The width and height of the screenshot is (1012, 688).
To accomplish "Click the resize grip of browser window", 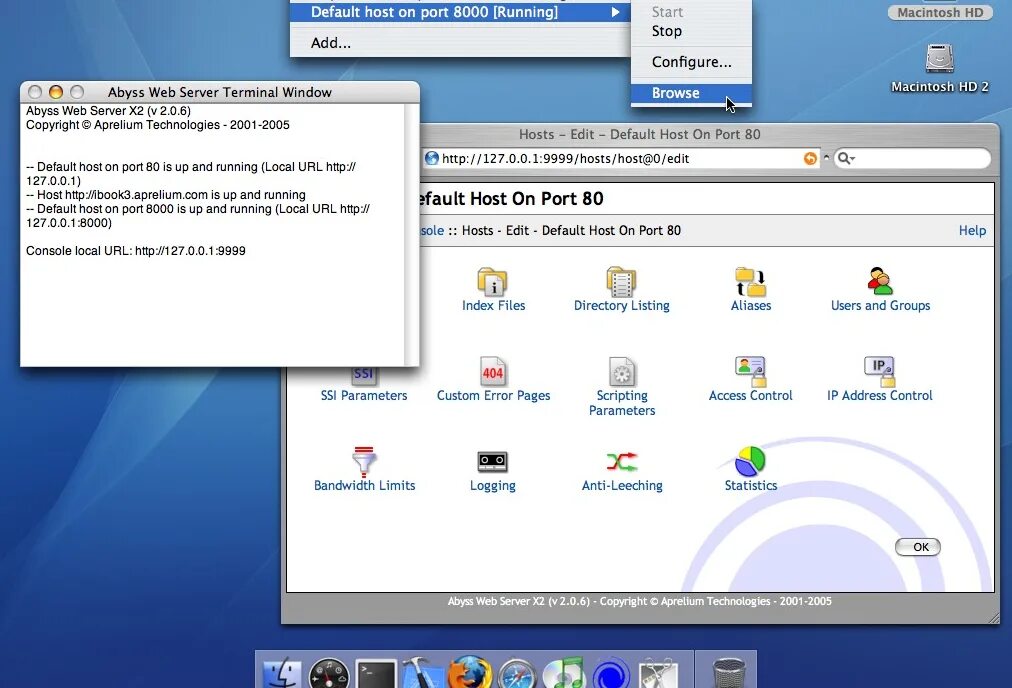I will pyautogui.click(x=993, y=617).
